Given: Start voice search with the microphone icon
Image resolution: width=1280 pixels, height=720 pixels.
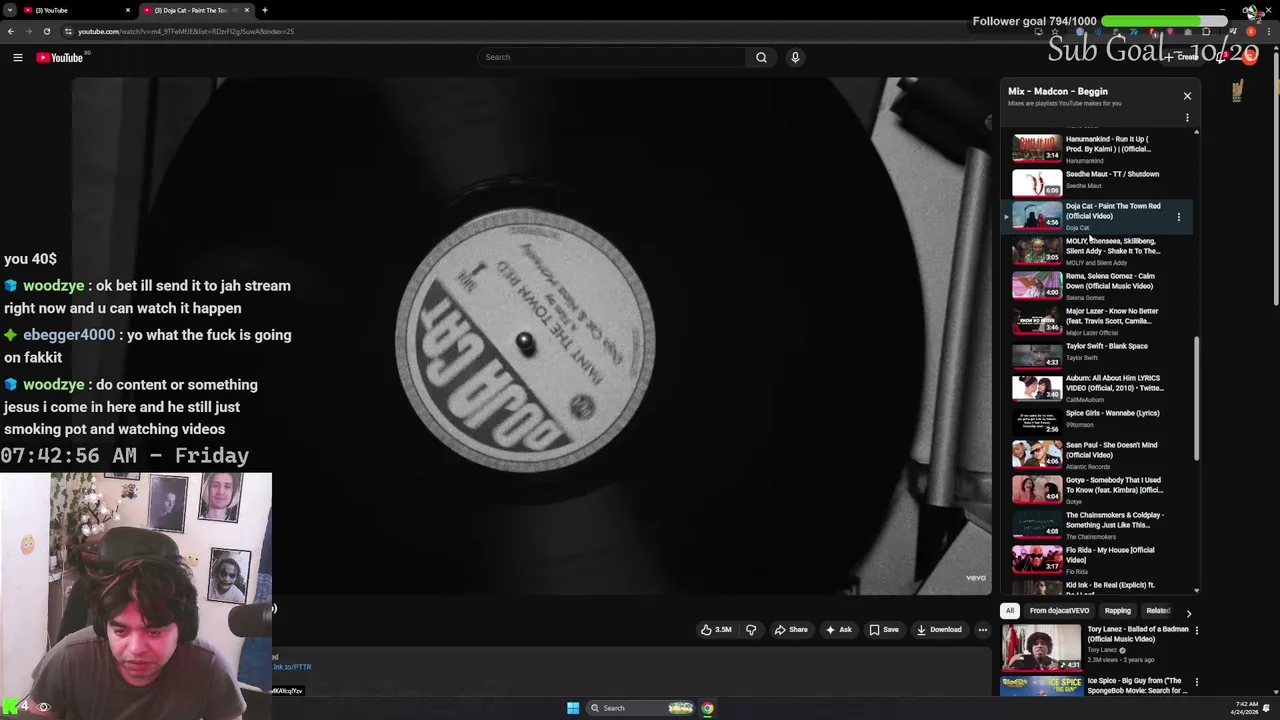Looking at the screenshot, I should 795,58.
